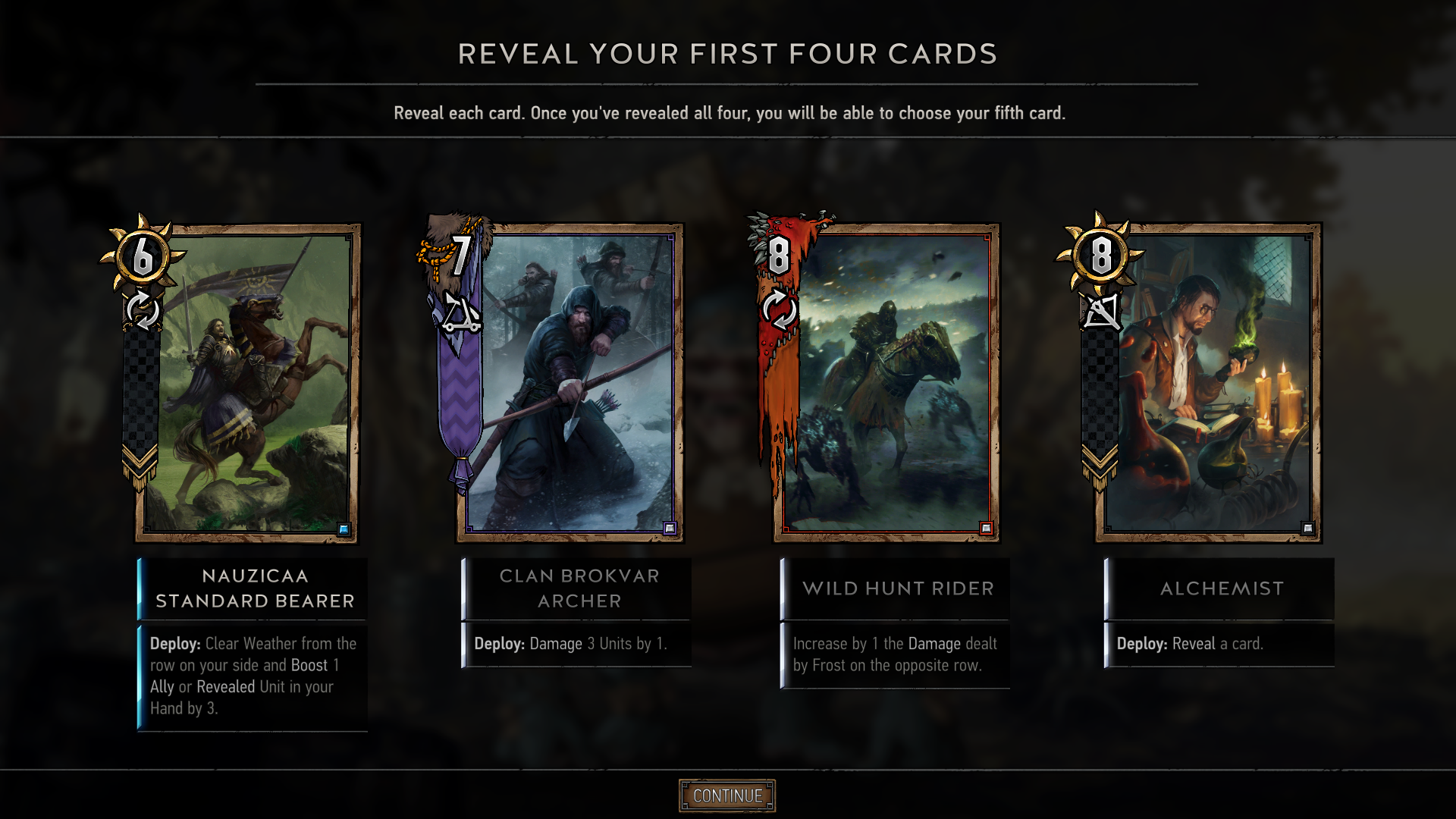Viewport: 1456px width, 819px height.
Task: Select the Nauzicaa Standard Bearer card art
Action: (246, 383)
